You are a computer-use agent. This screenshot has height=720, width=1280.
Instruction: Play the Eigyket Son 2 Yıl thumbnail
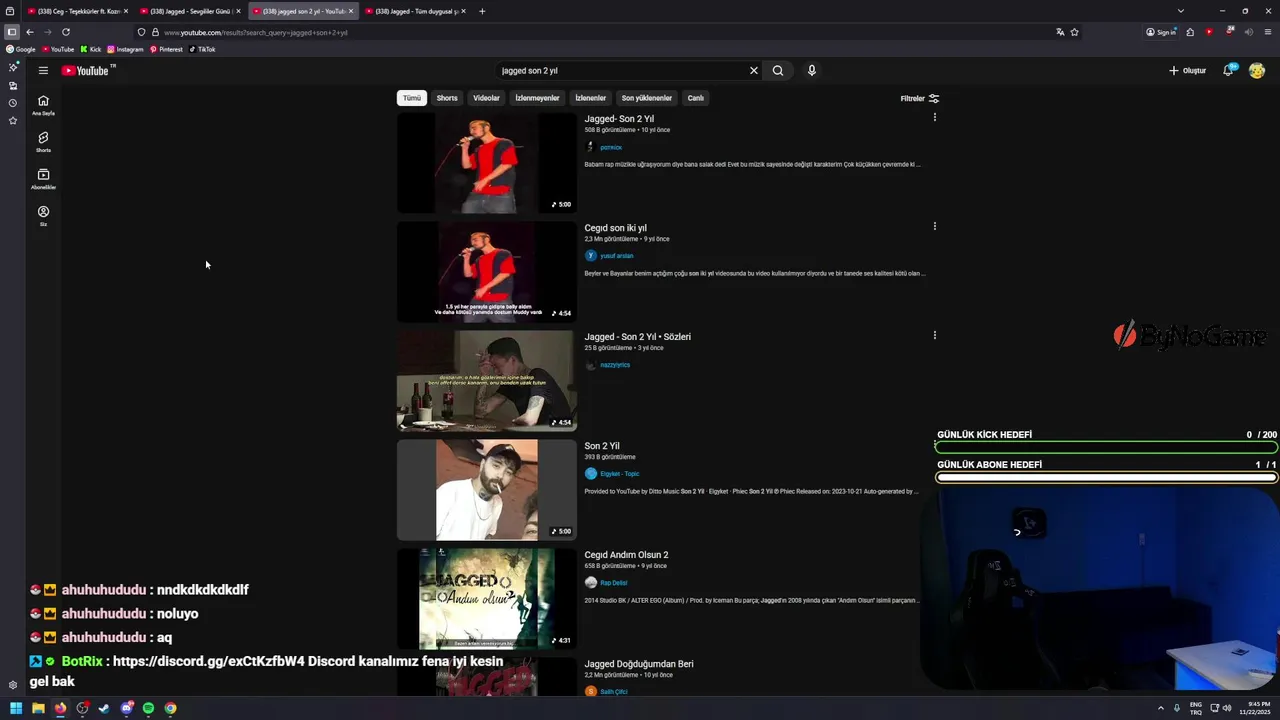click(x=487, y=490)
